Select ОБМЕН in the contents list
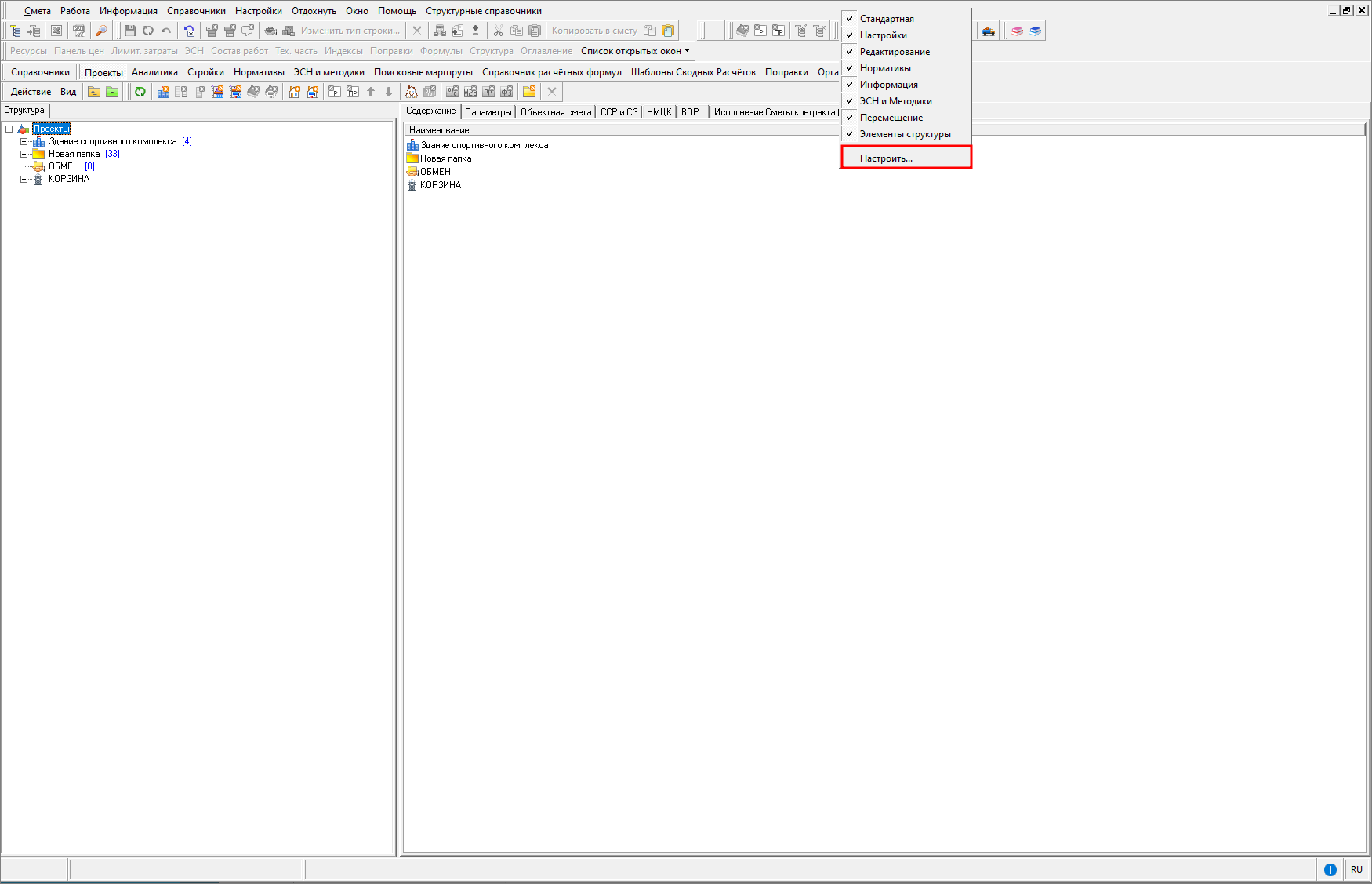The width and height of the screenshot is (1372, 884). [435, 172]
